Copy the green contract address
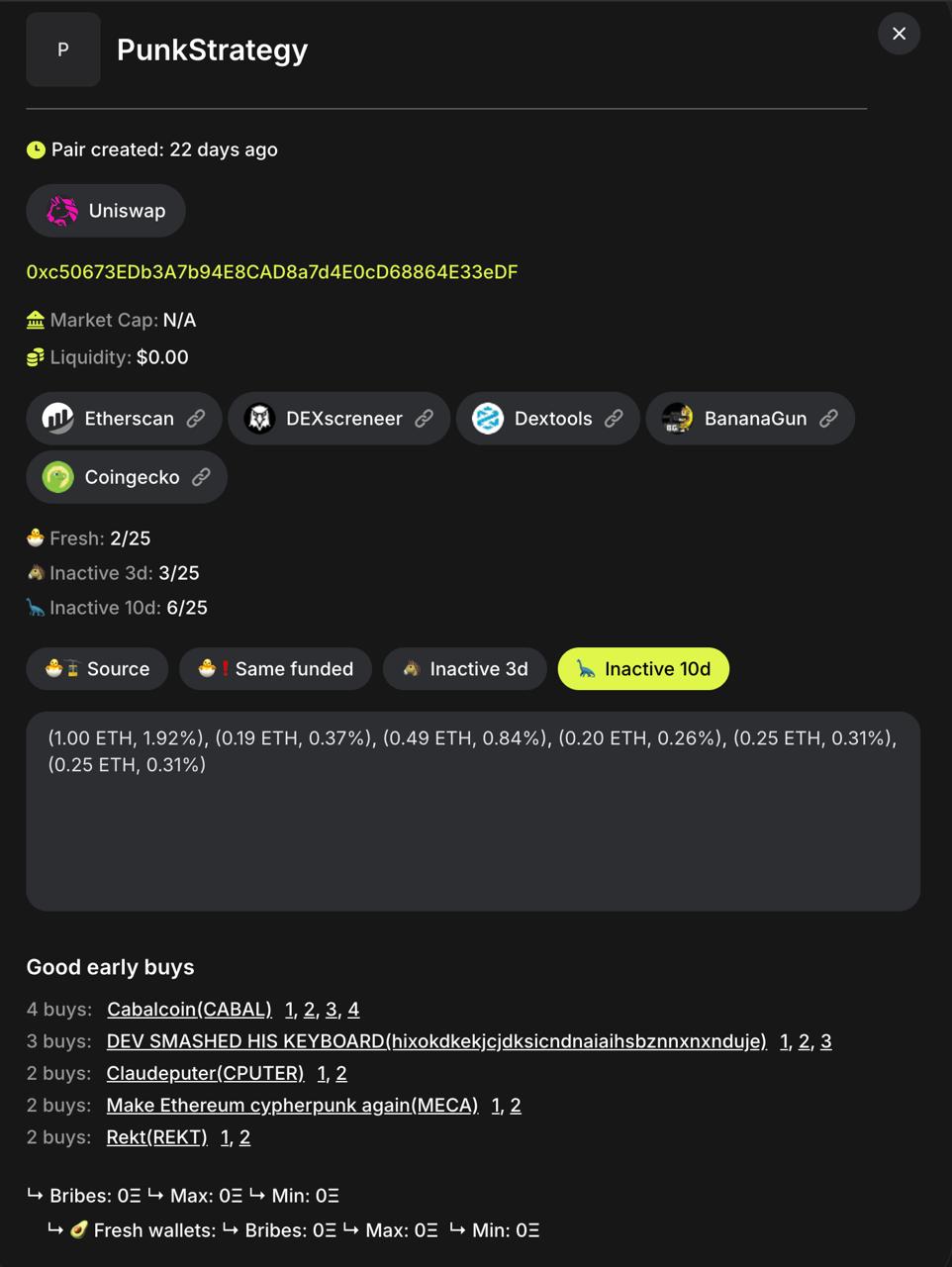This screenshot has width=952, height=1267. pyautogui.click(x=272, y=272)
